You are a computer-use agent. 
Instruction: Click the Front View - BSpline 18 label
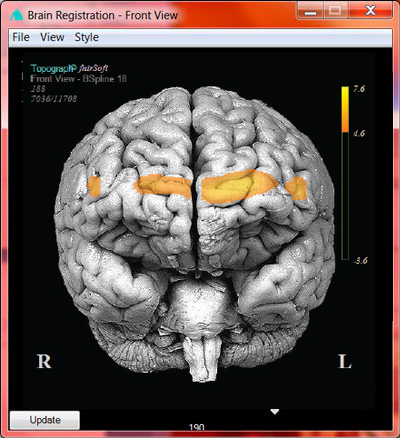tap(78, 79)
